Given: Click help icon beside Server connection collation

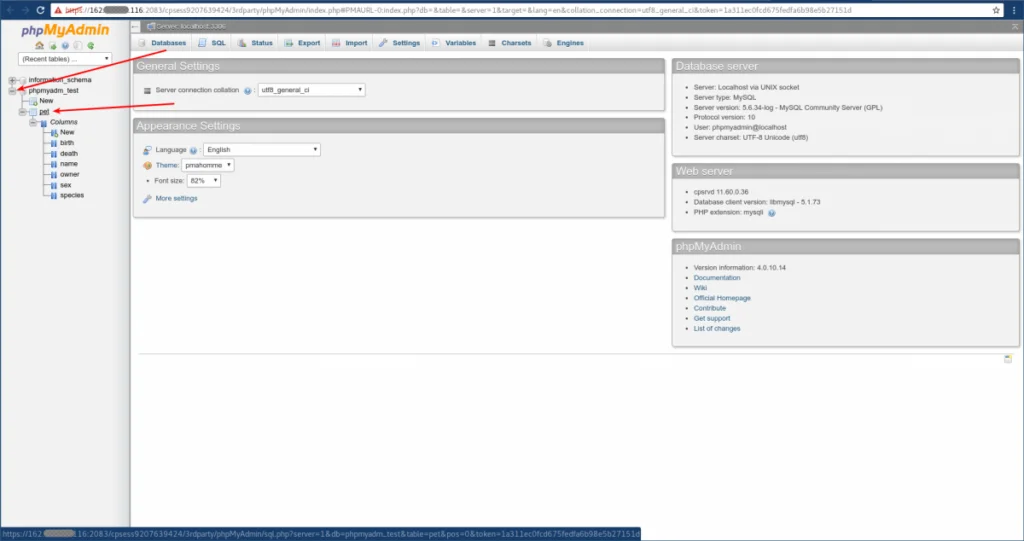Looking at the screenshot, I should point(248,91).
